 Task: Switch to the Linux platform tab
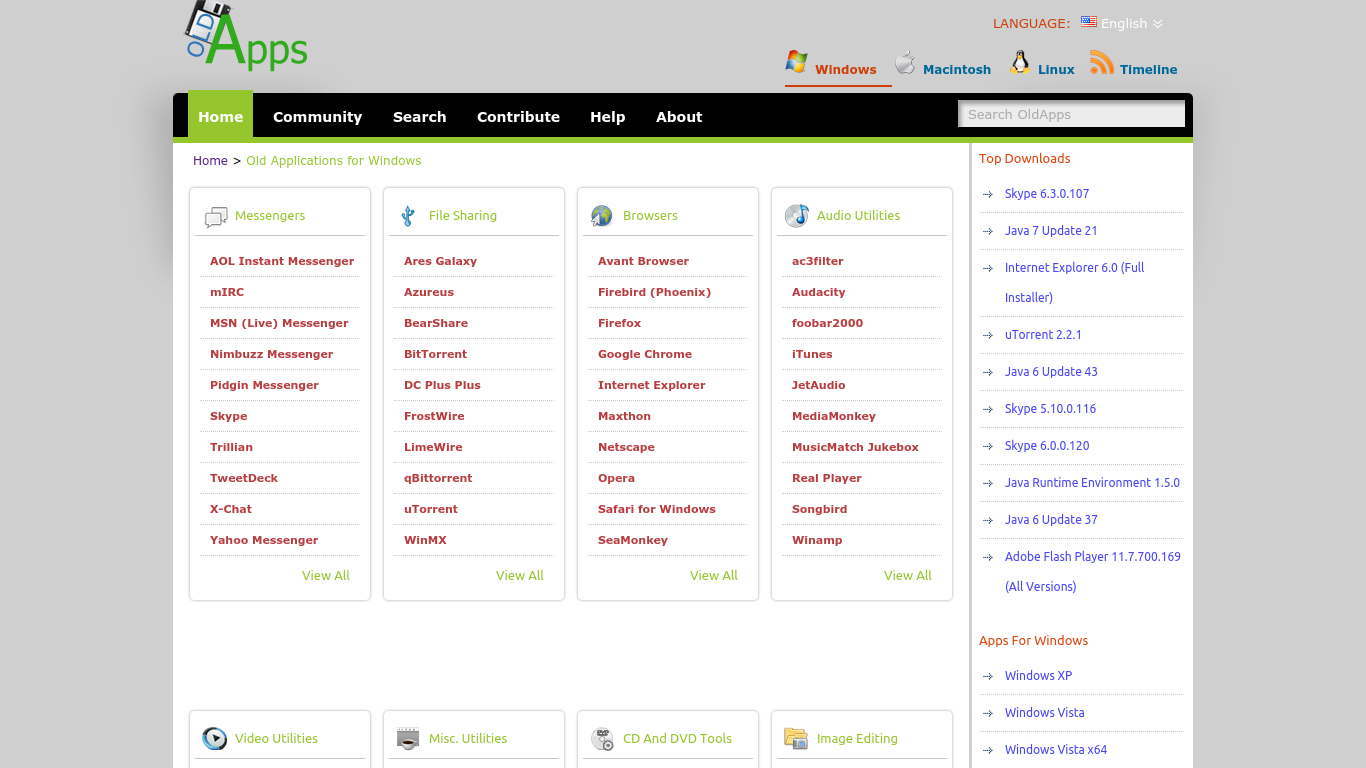pos(1056,69)
